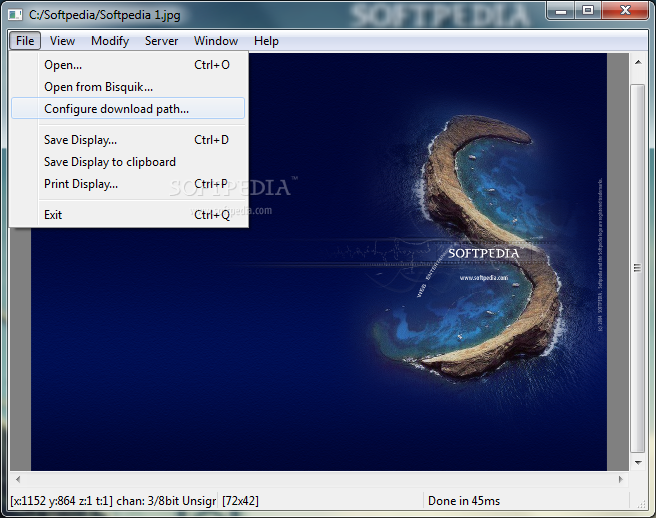
Task: Click the vertical scrollbar down arrow
Action: tap(638, 462)
